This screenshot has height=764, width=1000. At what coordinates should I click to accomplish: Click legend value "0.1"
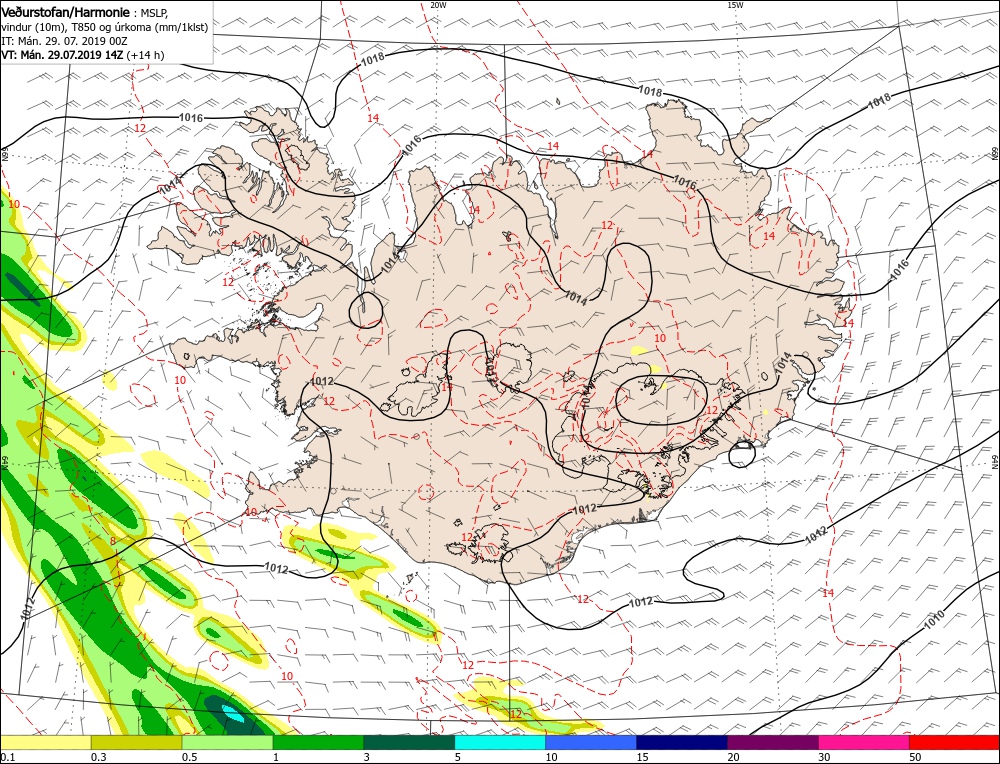click(7, 757)
